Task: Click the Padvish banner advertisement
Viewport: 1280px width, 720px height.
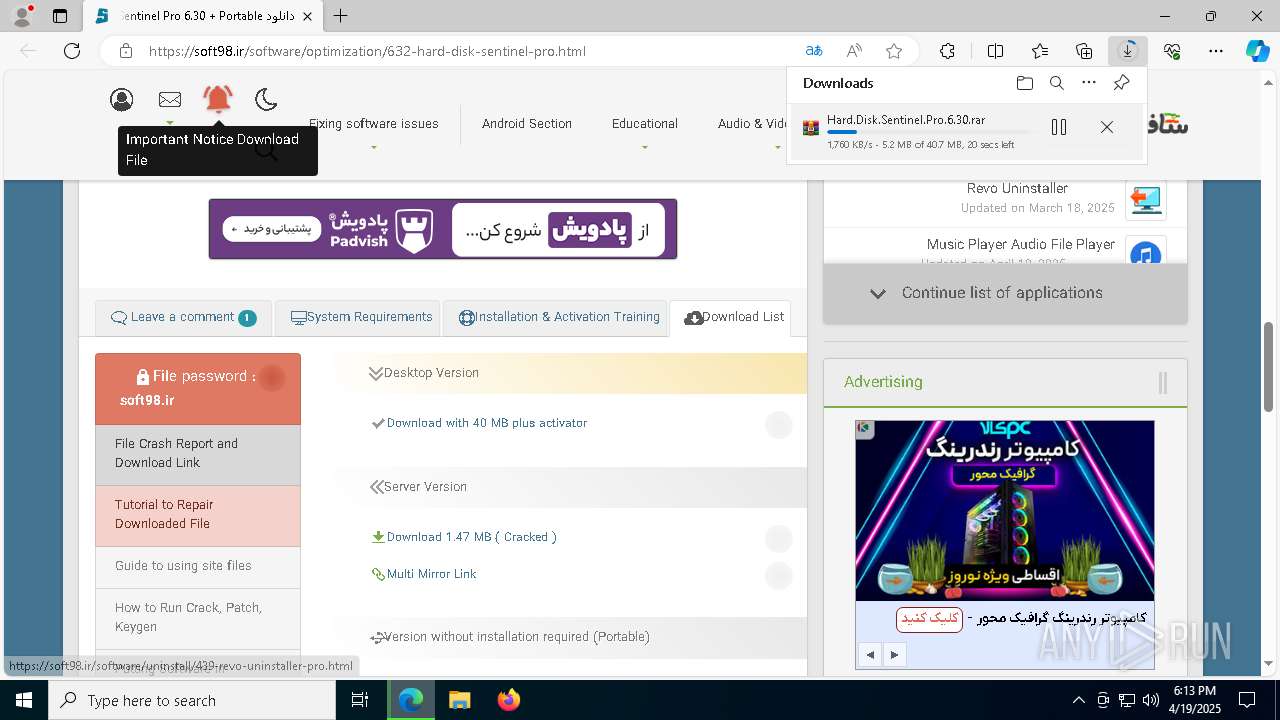Action: 443,229
